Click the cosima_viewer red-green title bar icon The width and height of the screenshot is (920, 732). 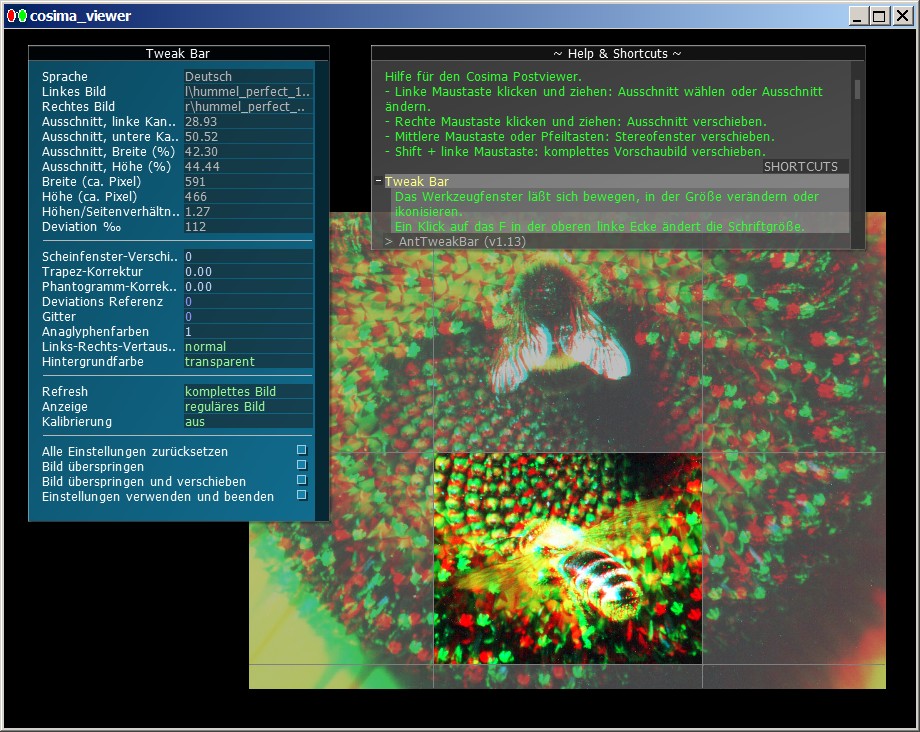[x=17, y=16]
